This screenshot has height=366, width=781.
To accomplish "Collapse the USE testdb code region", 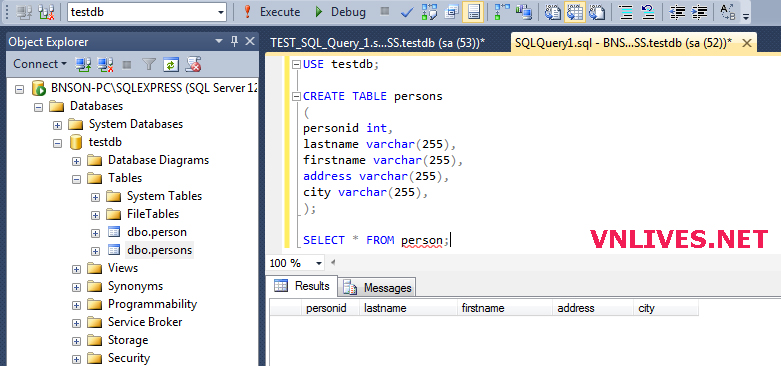I will 296,64.
